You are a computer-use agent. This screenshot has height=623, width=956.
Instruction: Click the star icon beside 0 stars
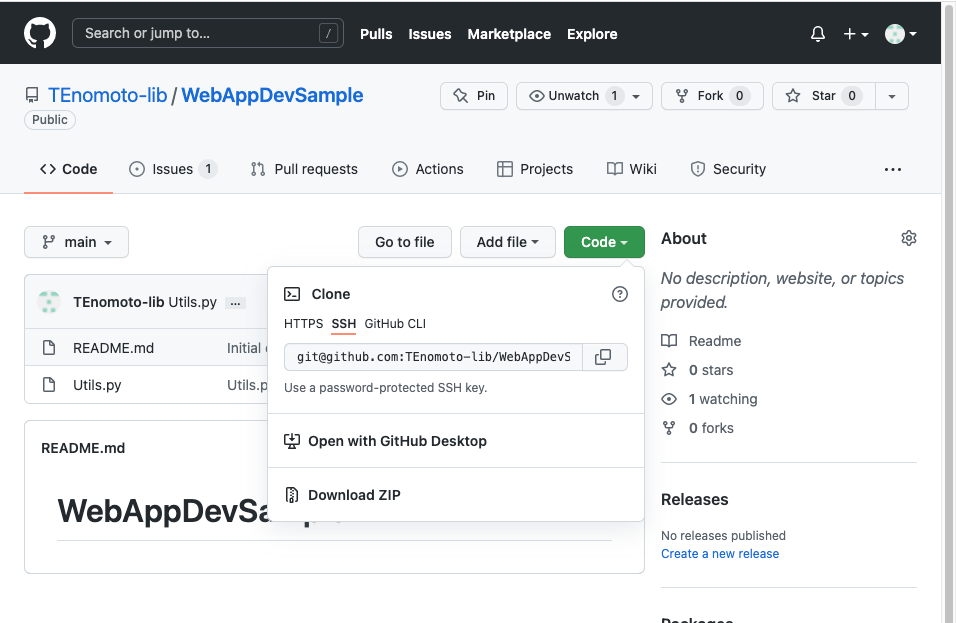[669, 370]
